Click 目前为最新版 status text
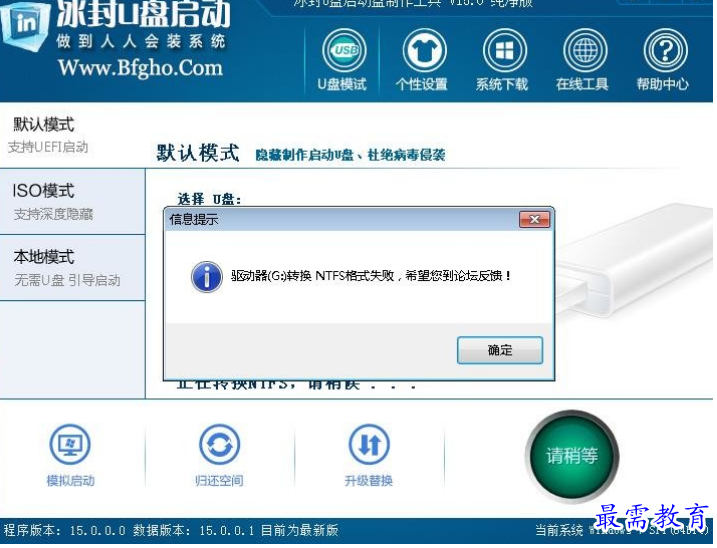This screenshot has width=717, height=548. 300,531
